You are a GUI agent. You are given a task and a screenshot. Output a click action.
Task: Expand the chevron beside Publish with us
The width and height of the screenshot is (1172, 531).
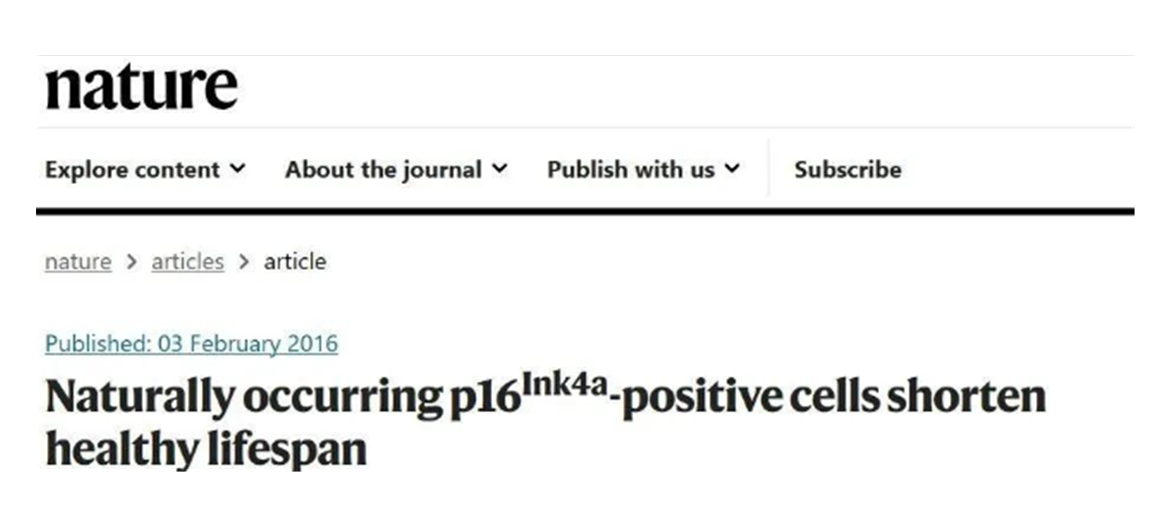[x=732, y=169]
